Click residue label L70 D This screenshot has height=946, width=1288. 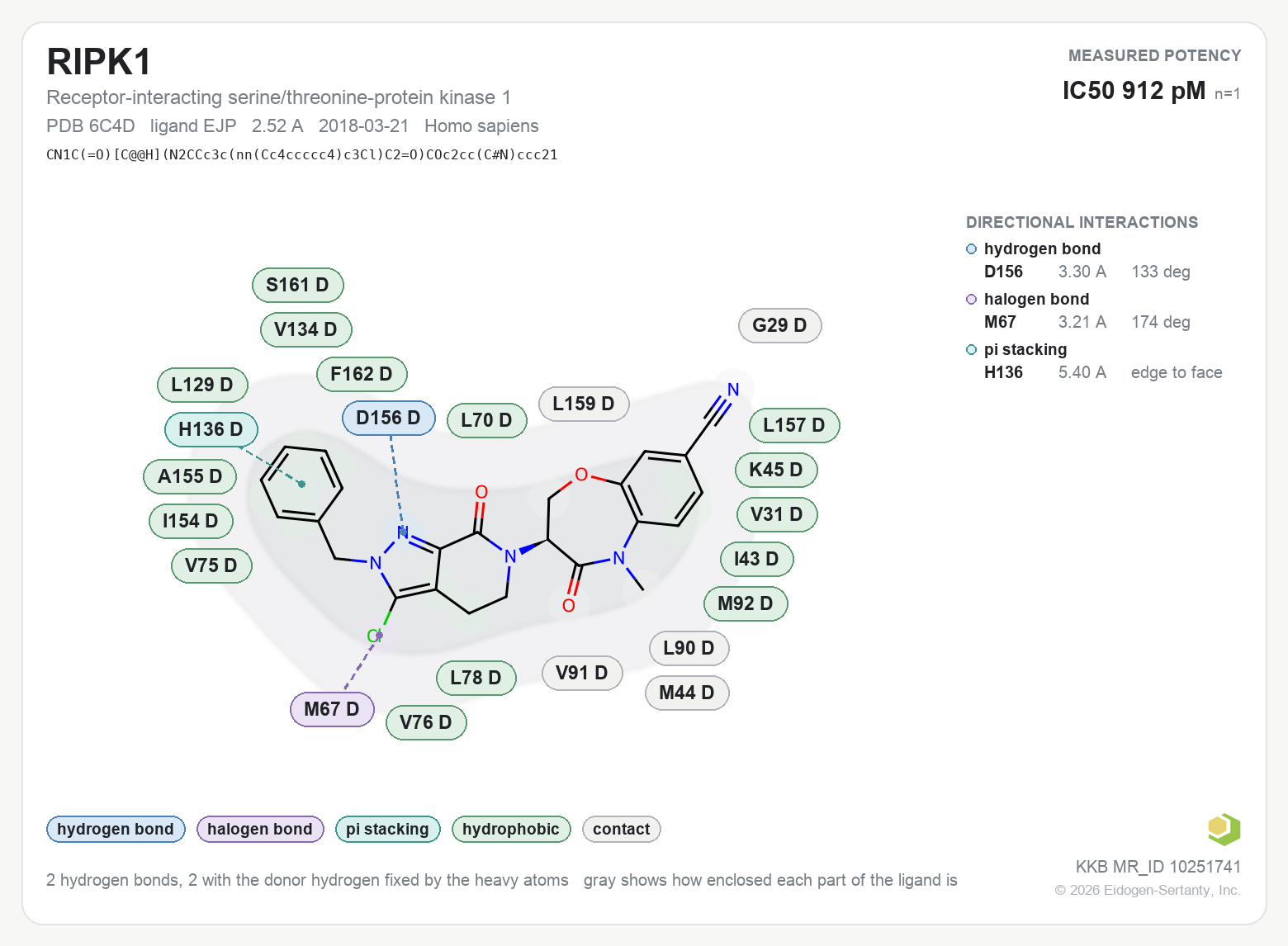click(487, 420)
